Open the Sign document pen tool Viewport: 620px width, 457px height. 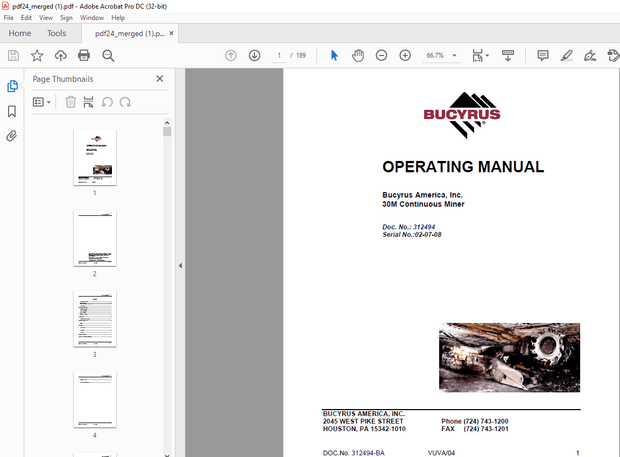coord(590,55)
